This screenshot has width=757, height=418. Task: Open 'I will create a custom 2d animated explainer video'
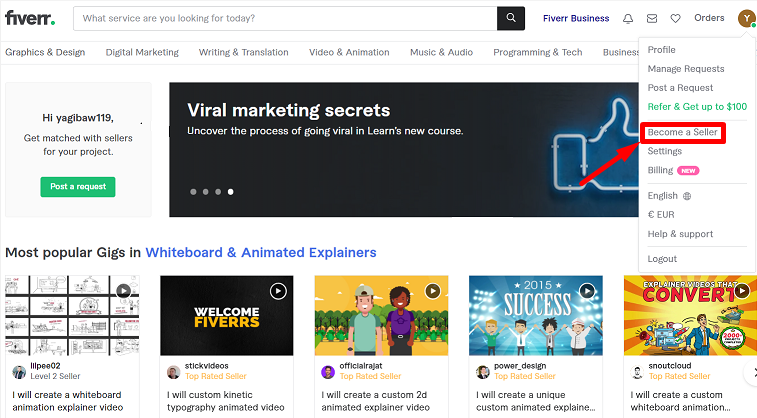[x=375, y=401]
